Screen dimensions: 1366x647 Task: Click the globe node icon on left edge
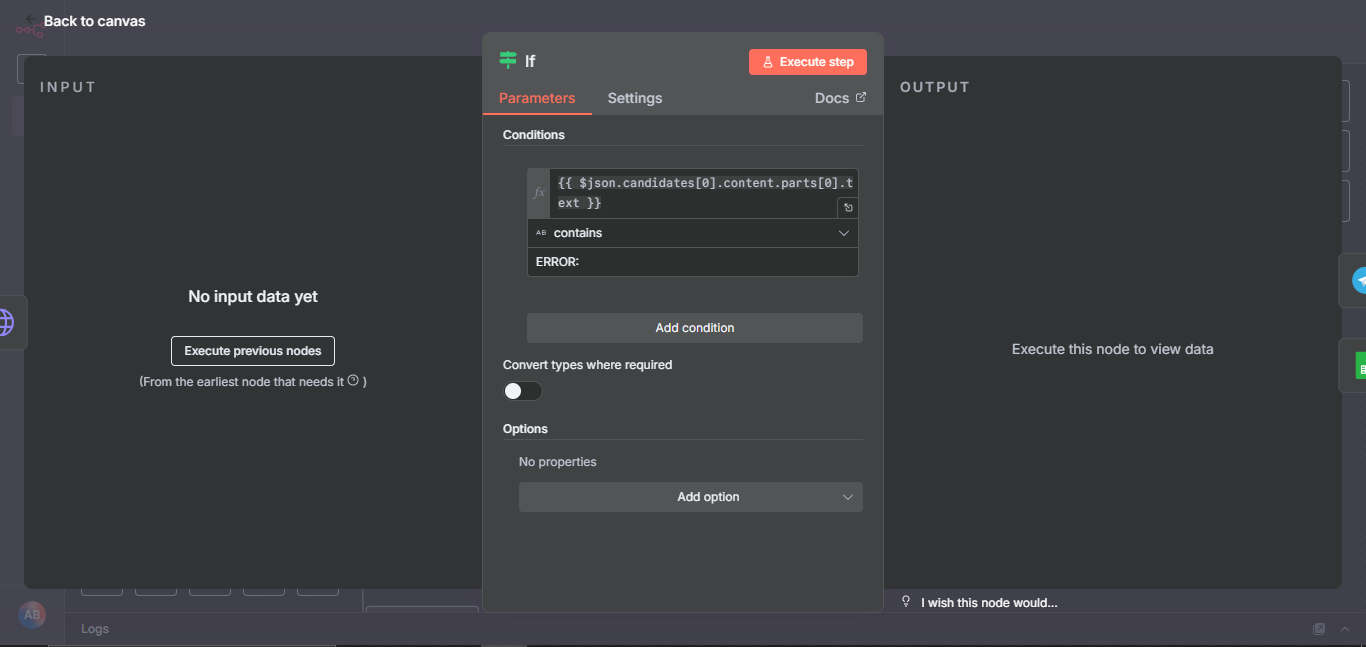point(6,322)
